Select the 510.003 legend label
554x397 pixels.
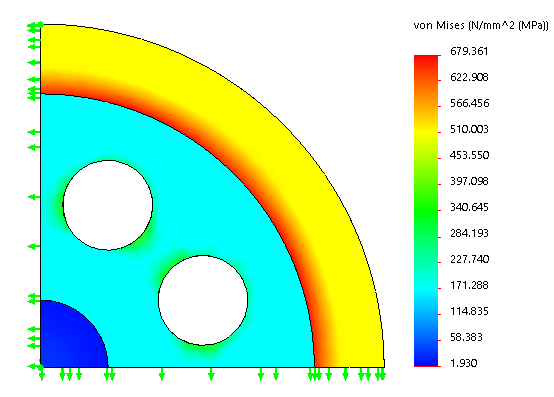[x=469, y=129]
